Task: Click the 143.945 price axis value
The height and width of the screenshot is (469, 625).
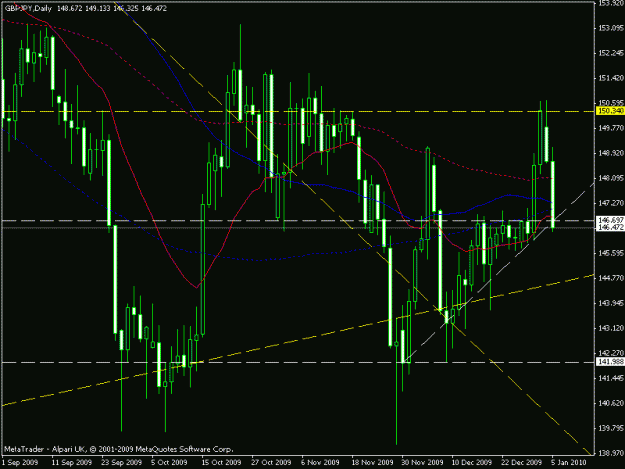Action: pos(611,303)
